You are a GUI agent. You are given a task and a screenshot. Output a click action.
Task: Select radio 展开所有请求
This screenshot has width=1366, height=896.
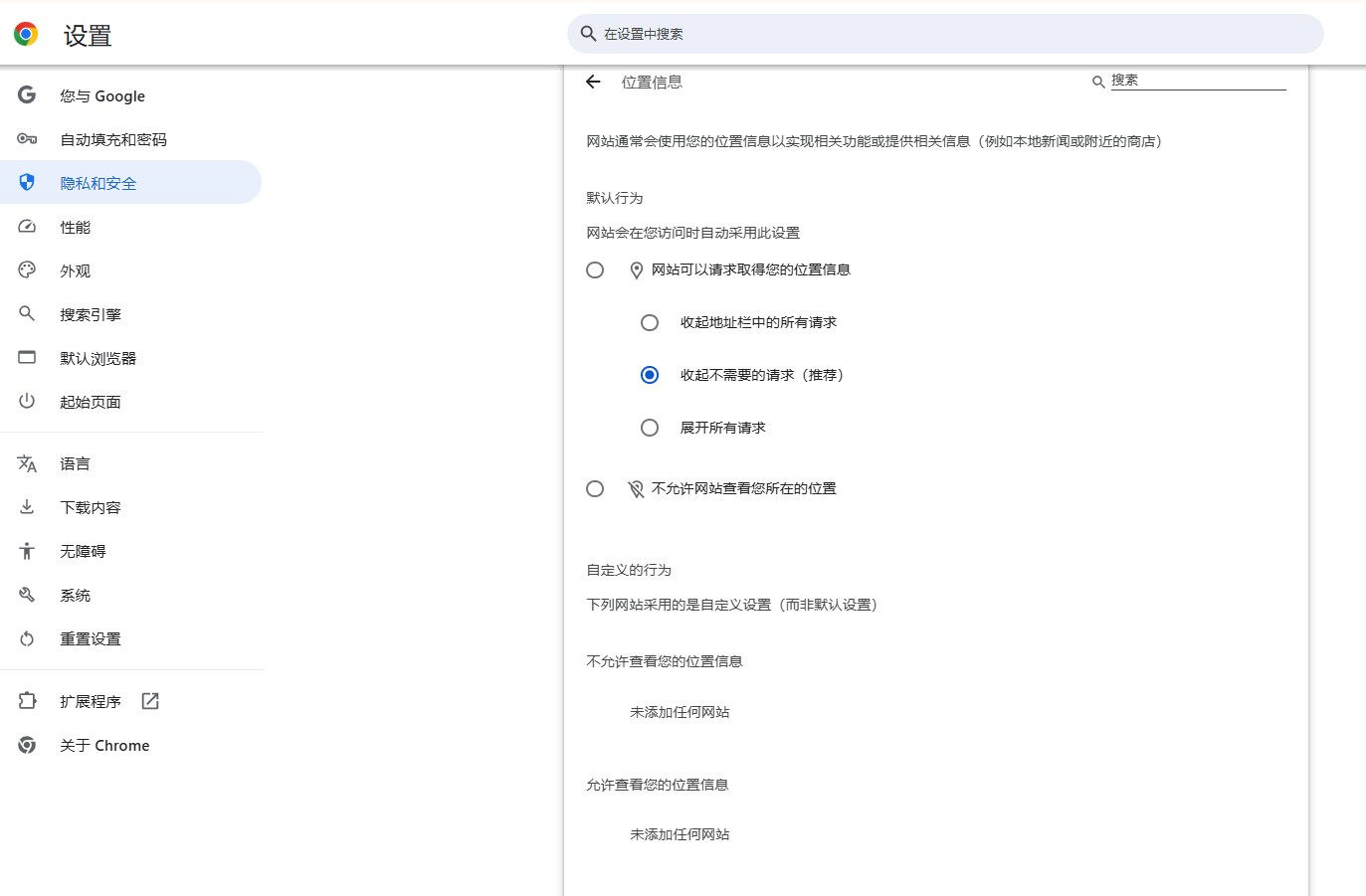(650, 428)
